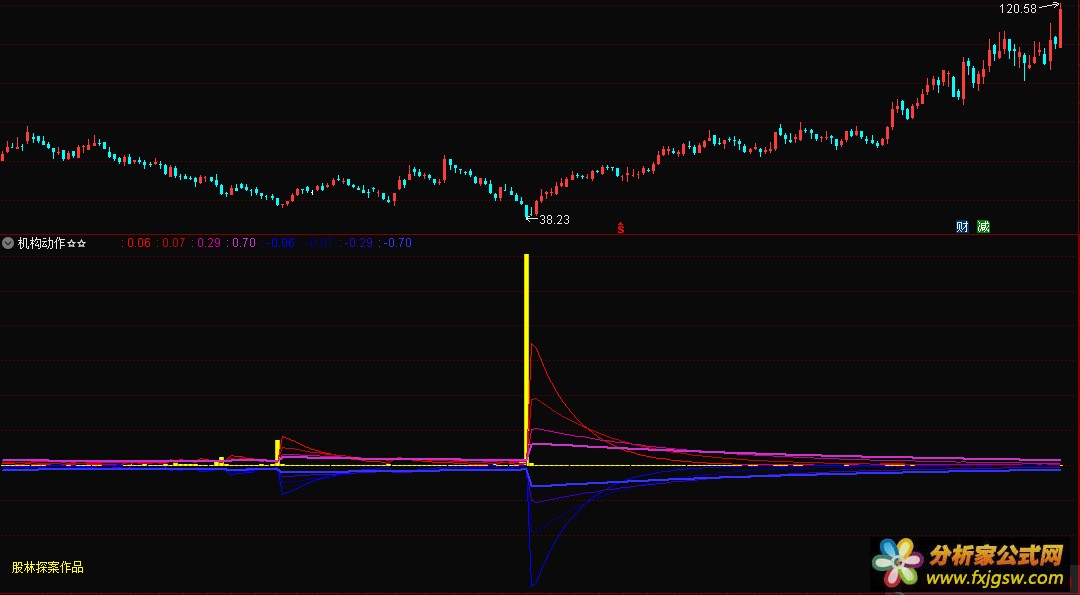
Task: Open the 机构动作 indicator dropdown arrow
Action: click(8, 243)
